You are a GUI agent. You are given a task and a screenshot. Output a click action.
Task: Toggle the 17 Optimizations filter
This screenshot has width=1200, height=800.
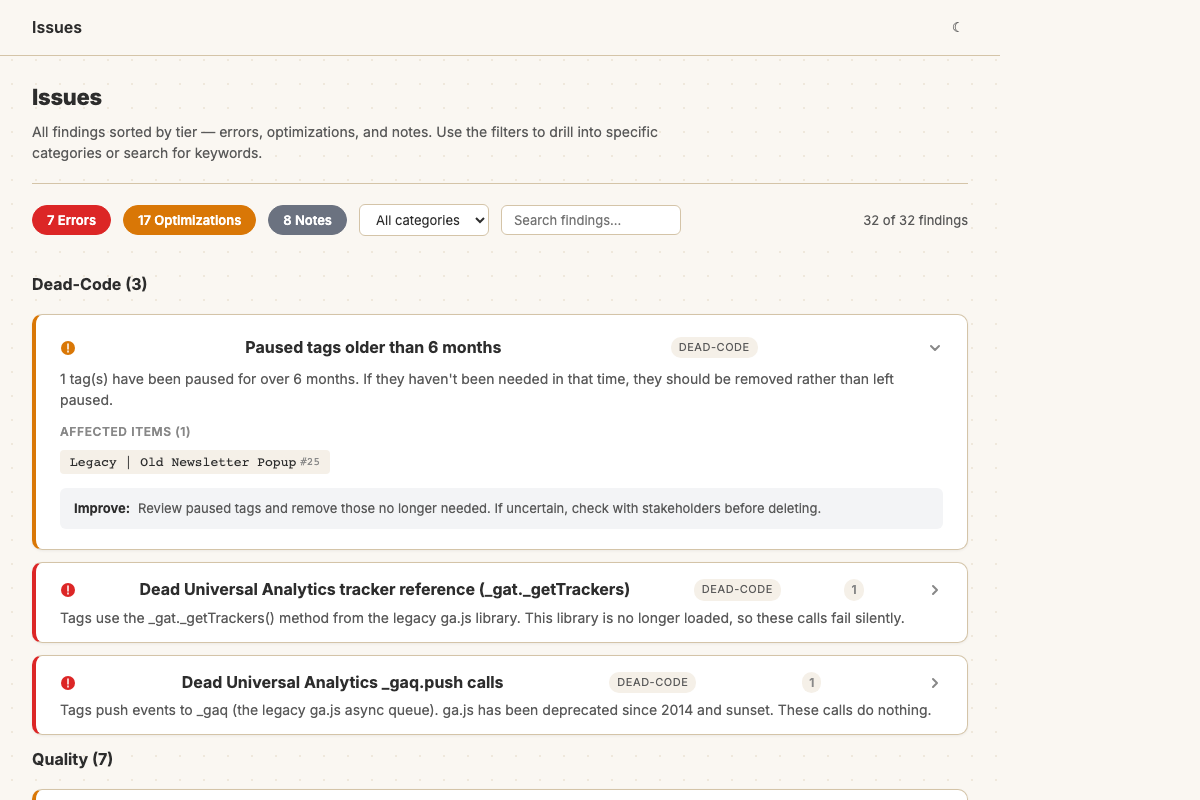189,220
